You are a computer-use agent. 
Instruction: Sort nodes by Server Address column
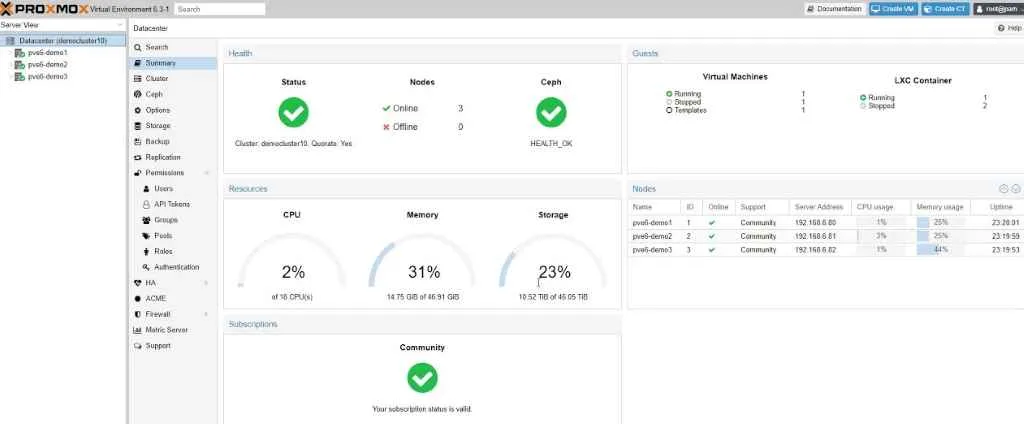pyautogui.click(x=819, y=206)
